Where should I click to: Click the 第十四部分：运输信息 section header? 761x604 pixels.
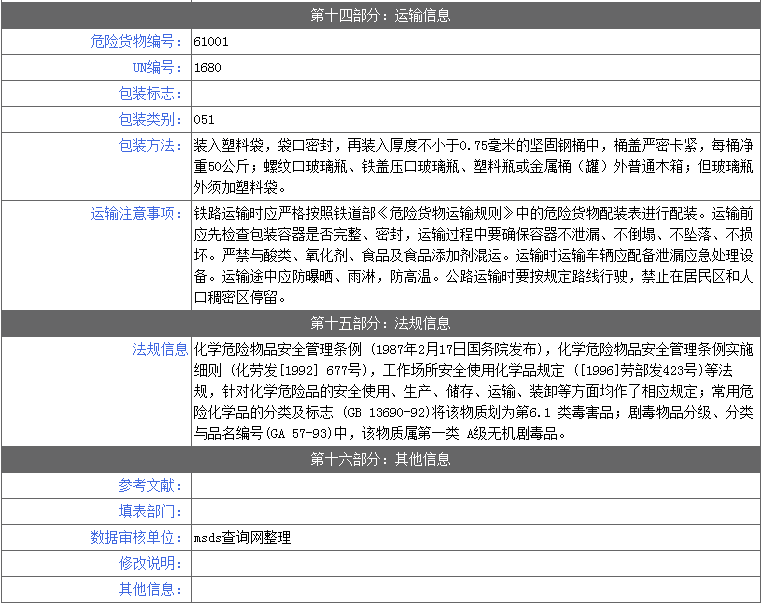[380, 15]
